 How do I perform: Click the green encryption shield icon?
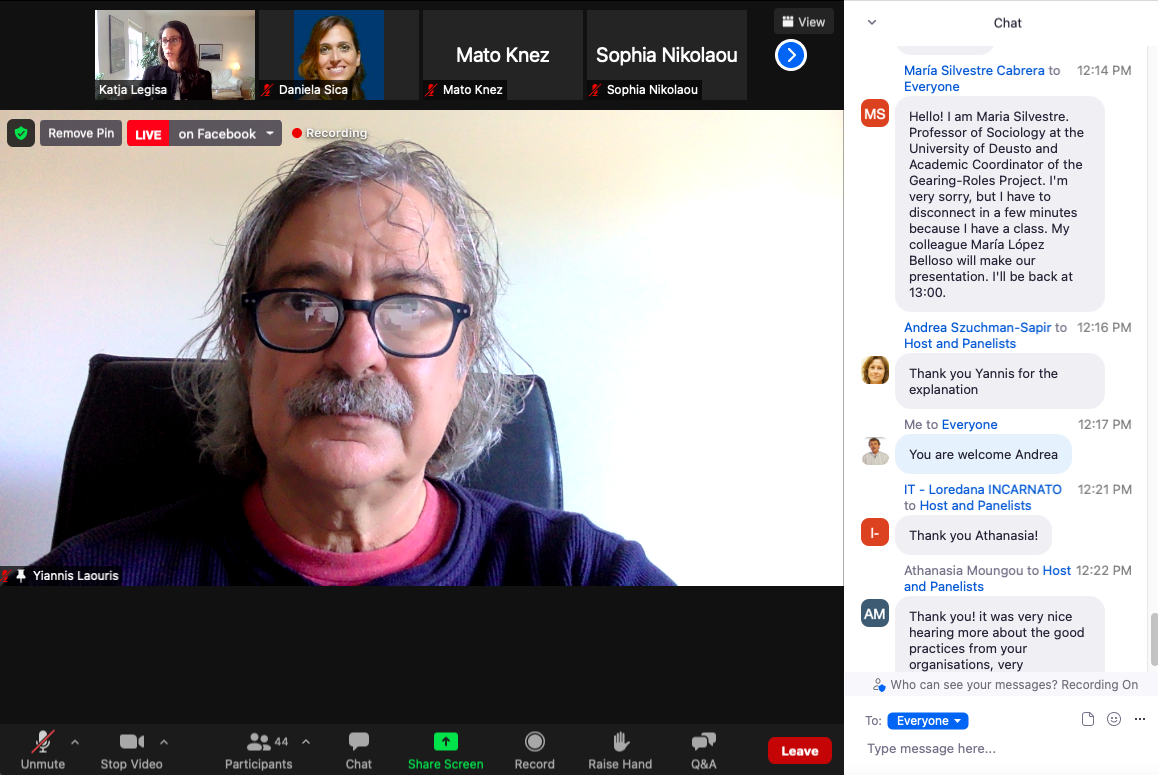(21, 133)
